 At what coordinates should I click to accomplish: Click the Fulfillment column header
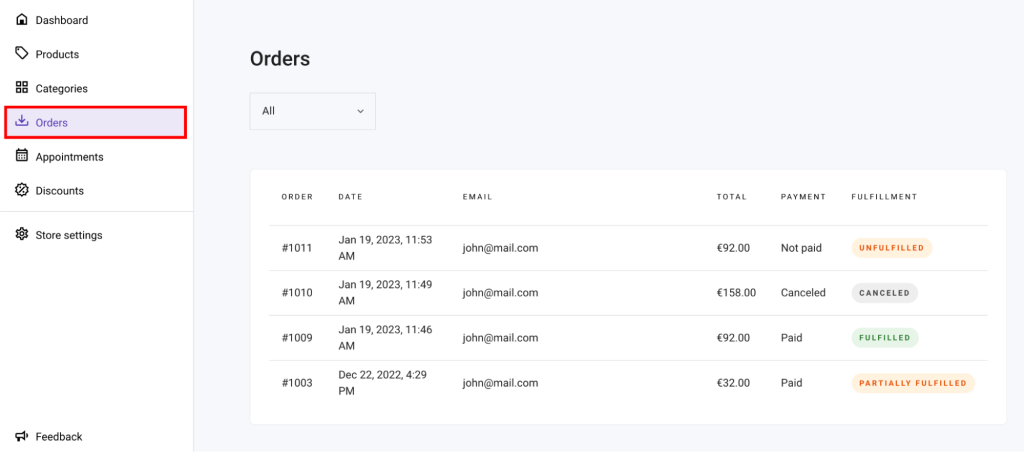883,197
